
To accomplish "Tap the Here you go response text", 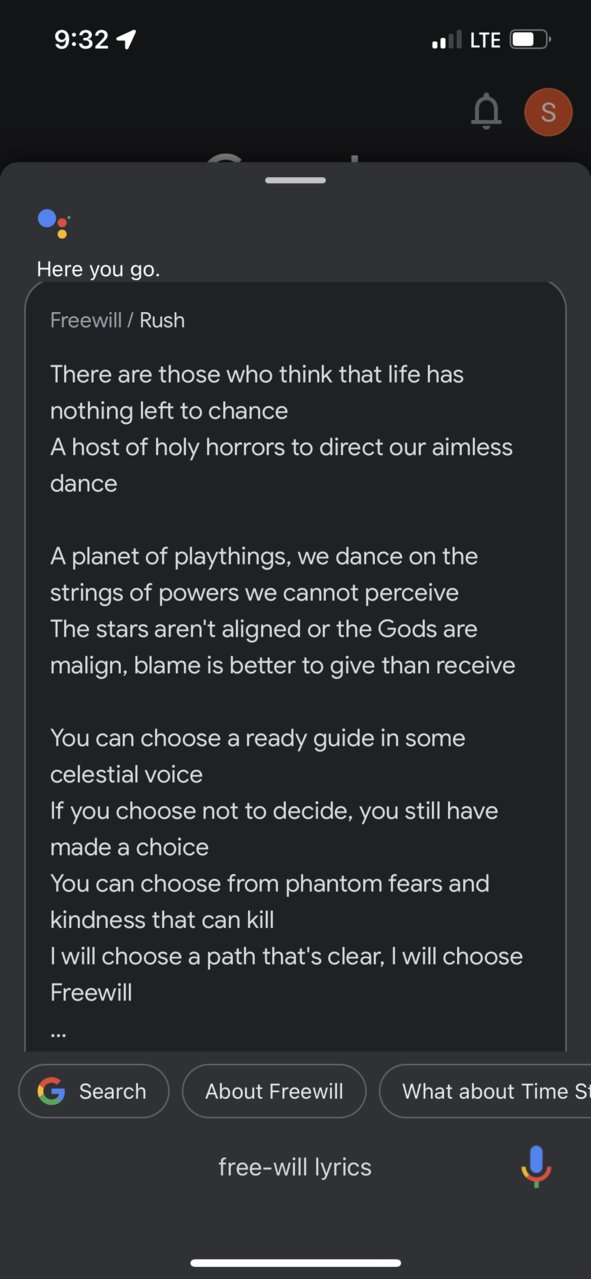I will [x=98, y=269].
